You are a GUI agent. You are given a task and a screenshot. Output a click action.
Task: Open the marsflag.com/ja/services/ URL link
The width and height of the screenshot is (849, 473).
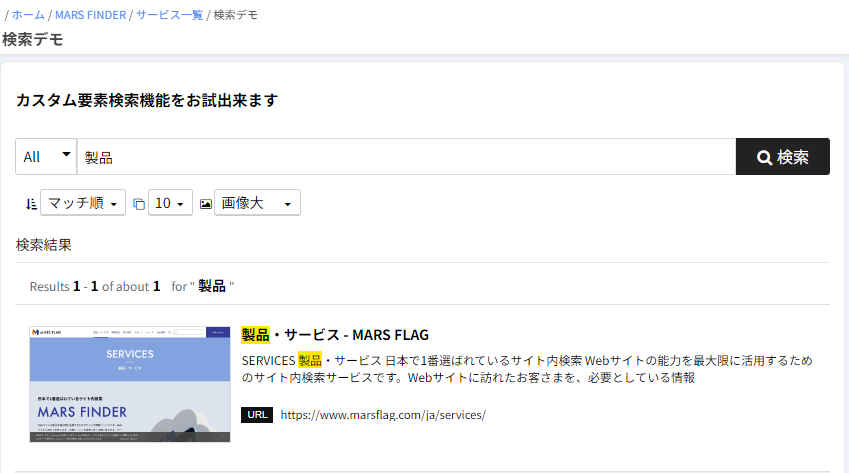click(383, 415)
